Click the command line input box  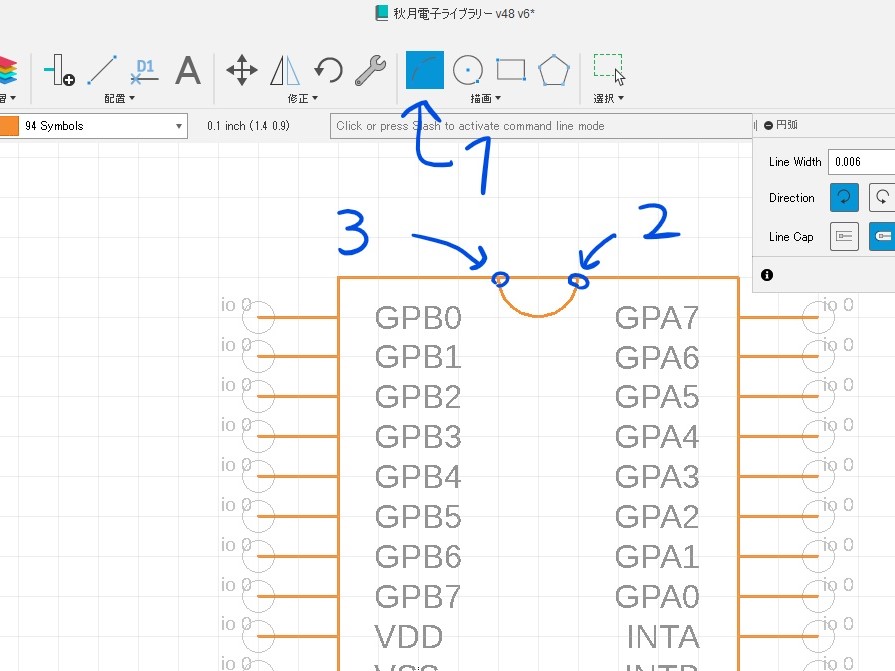[541, 126]
